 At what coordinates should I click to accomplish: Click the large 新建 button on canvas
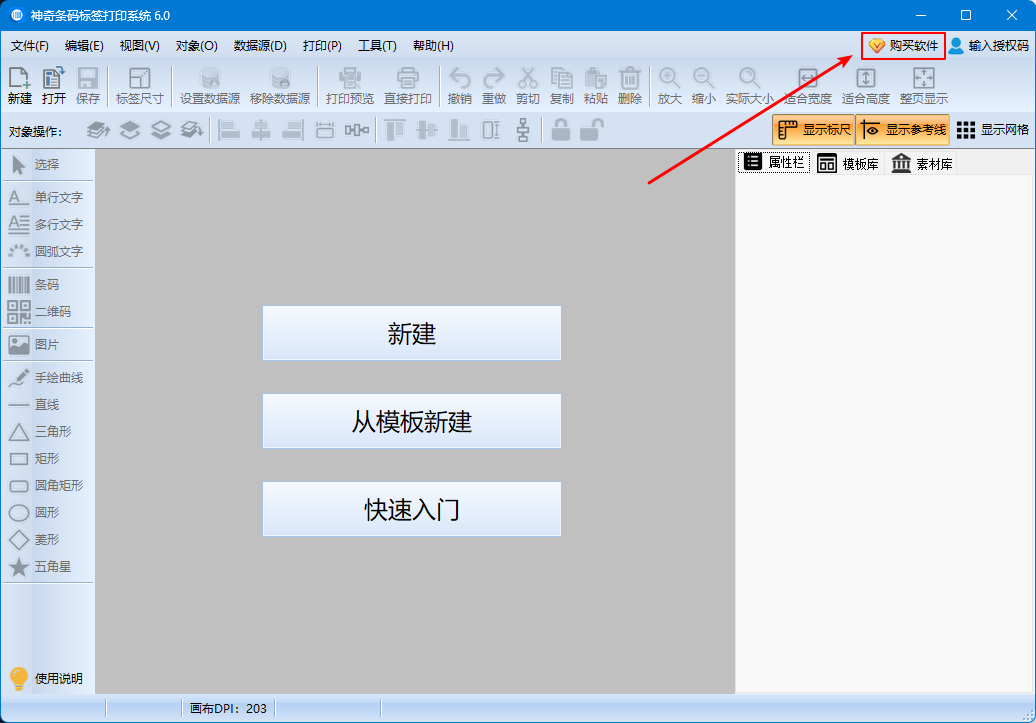point(412,333)
